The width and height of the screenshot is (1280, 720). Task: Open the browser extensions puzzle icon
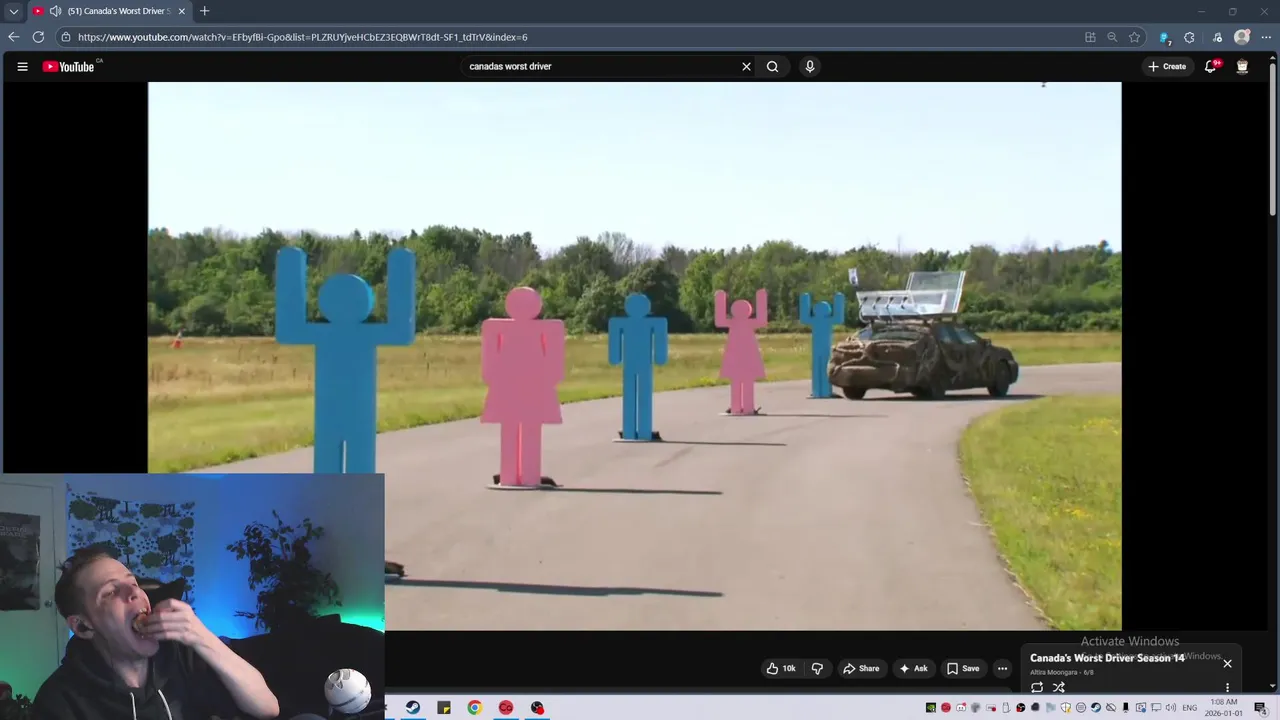click(1189, 37)
